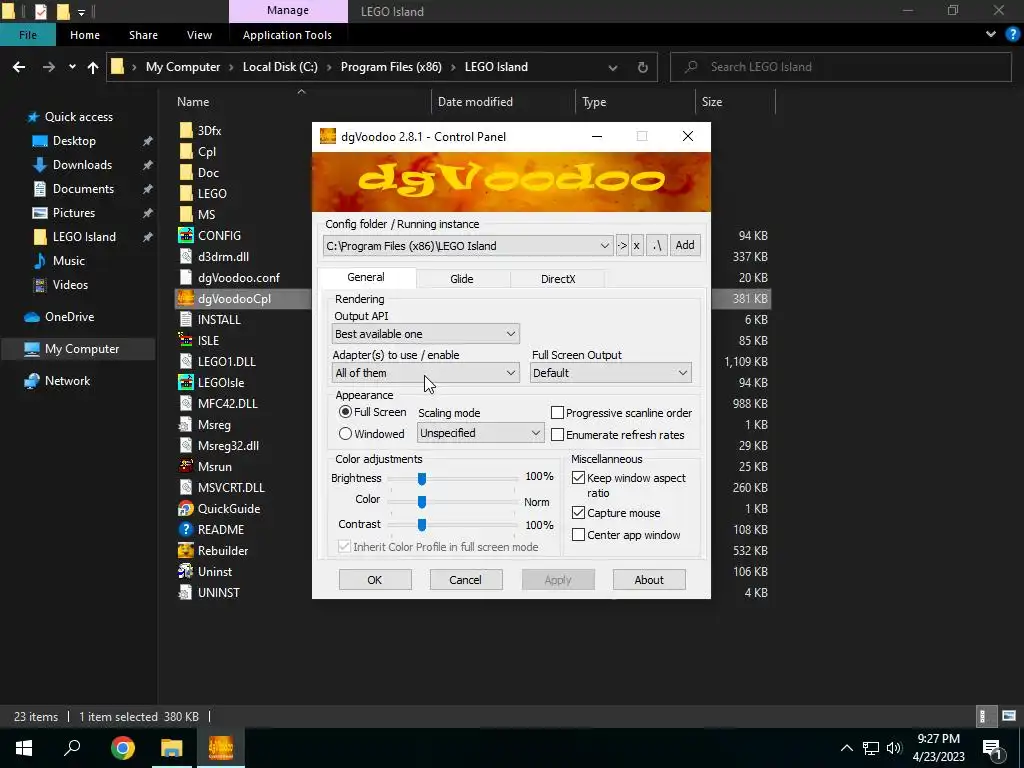This screenshot has width=1024, height=768.
Task: Expand the Config folder path dropdown
Action: click(604, 246)
